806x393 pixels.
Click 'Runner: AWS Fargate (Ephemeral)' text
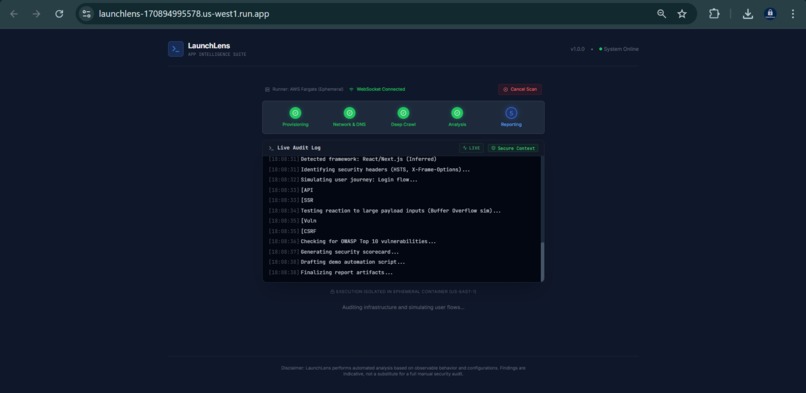[308, 89]
